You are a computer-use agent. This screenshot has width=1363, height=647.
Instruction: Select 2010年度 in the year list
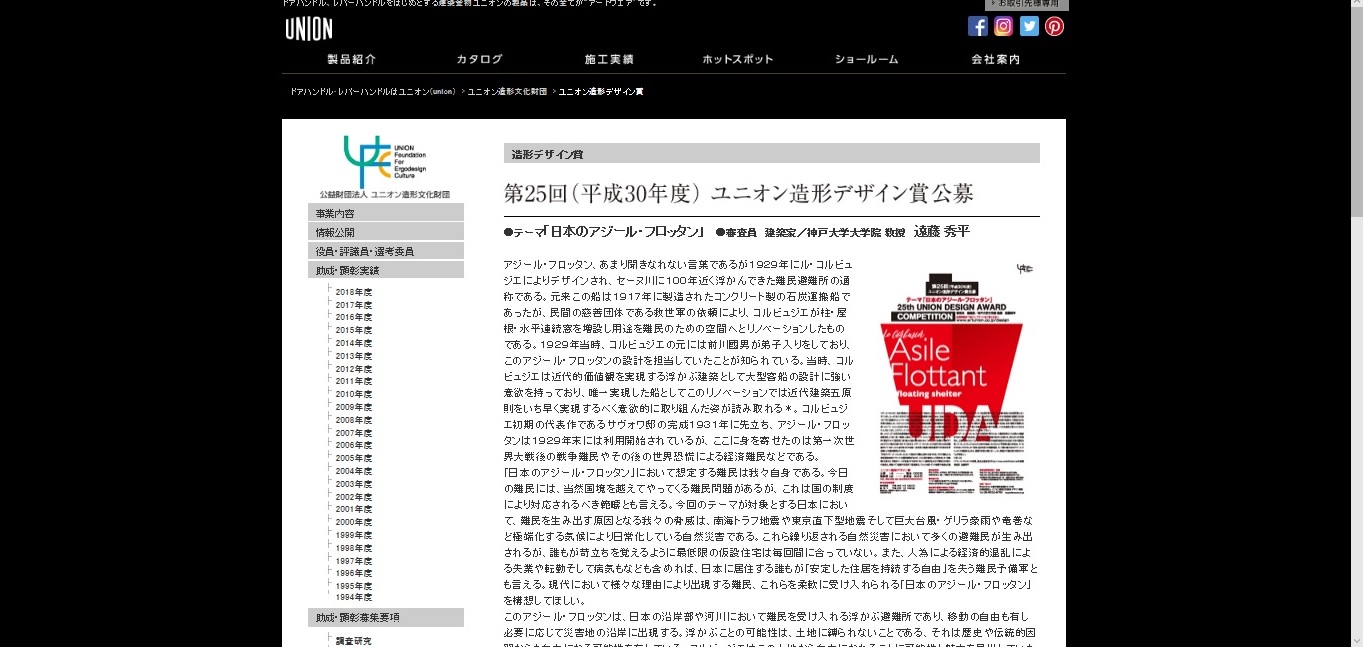click(354, 394)
